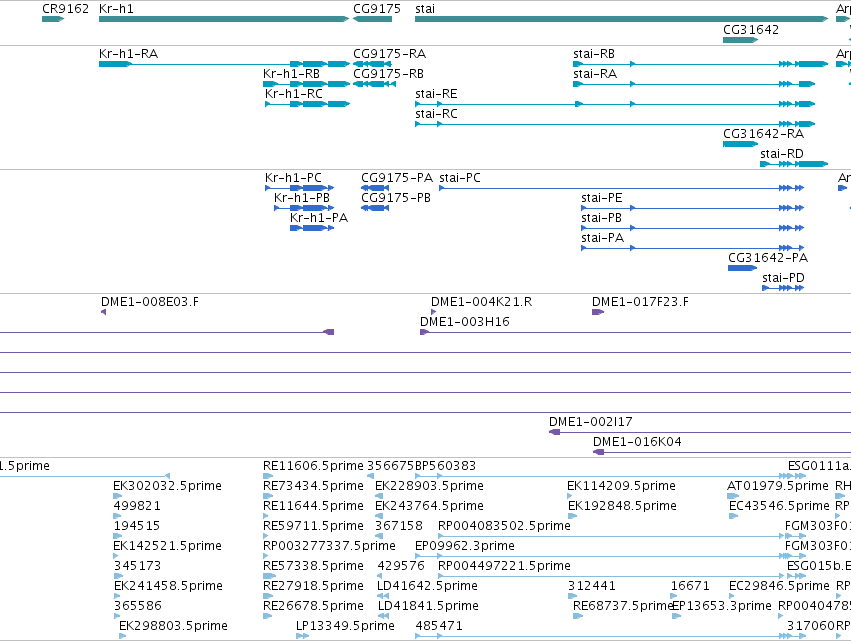Click the stai-RB transcript label
The width and height of the screenshot is (851, 641).
click(594, 54)
